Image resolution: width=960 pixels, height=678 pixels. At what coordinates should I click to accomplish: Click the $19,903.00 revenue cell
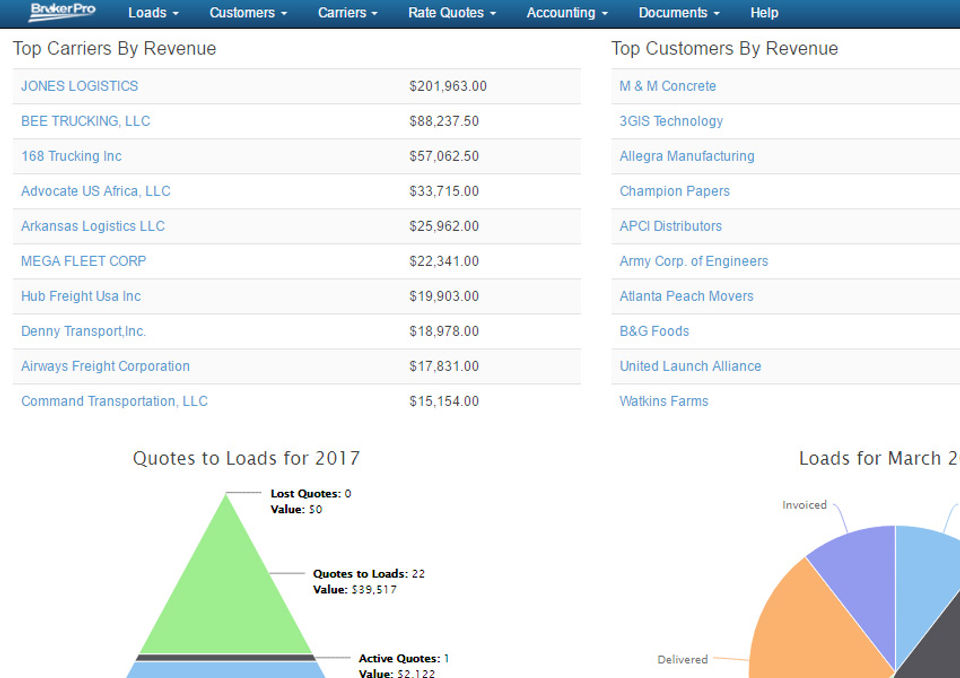click(444, 296)
